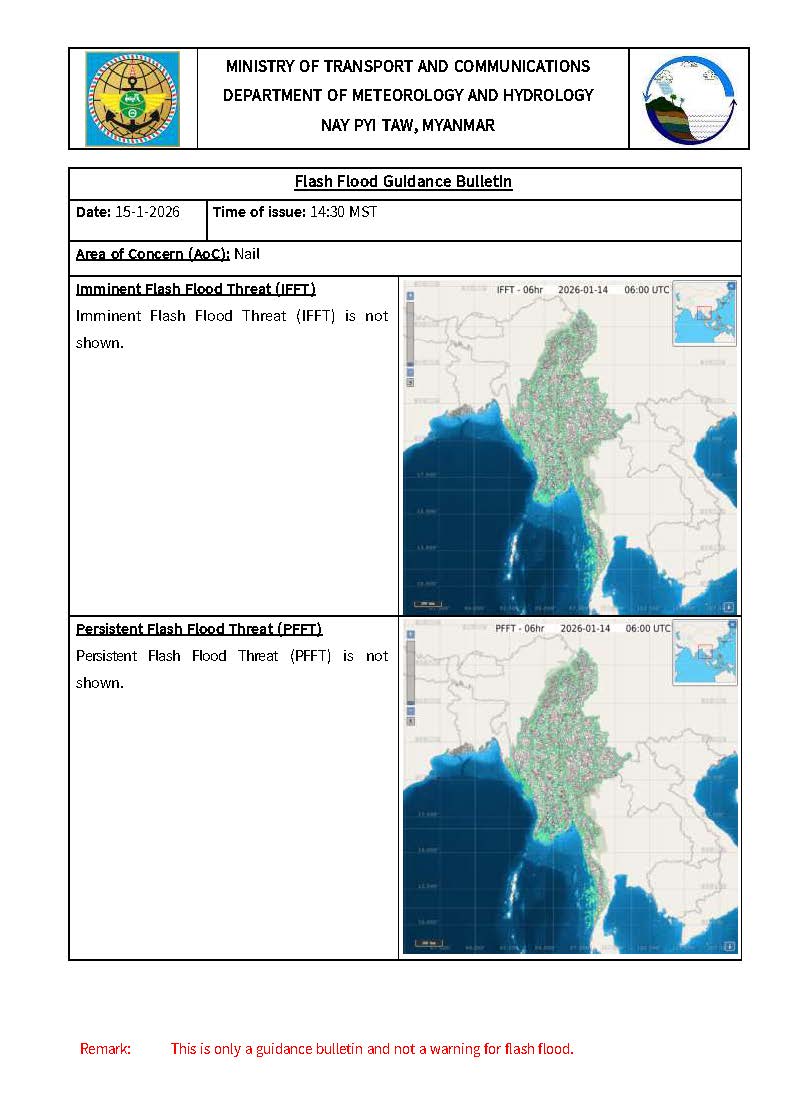The width and height of the screenshot is (786, 1111).
Task: Expand the IFFT map bottom-right arrow panel
Action: 728,606
